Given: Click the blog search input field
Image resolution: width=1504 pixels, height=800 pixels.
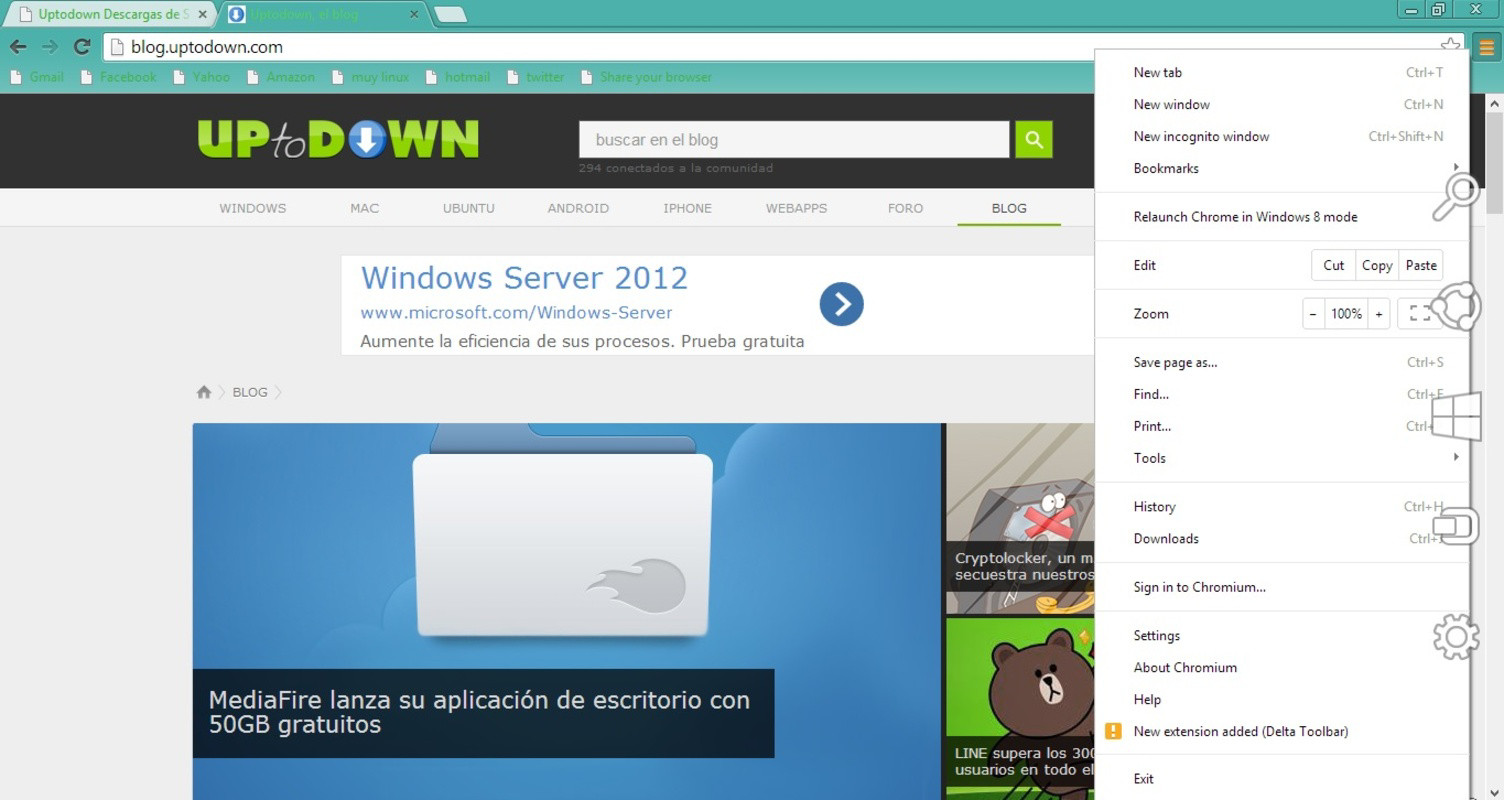Looking at the screenshot, I should click(x=794, y=140).
